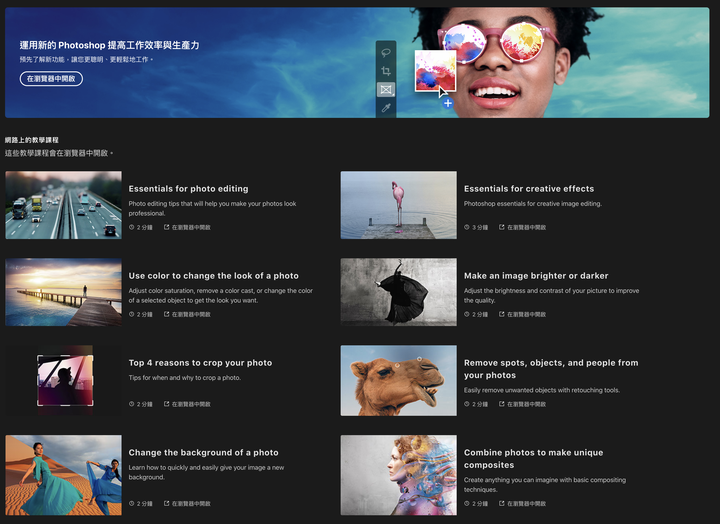This screenshot has width=720, height=524.
Task: Click the banner headline 運用新的 Photoshop
Action: click(x=109, y=45)
